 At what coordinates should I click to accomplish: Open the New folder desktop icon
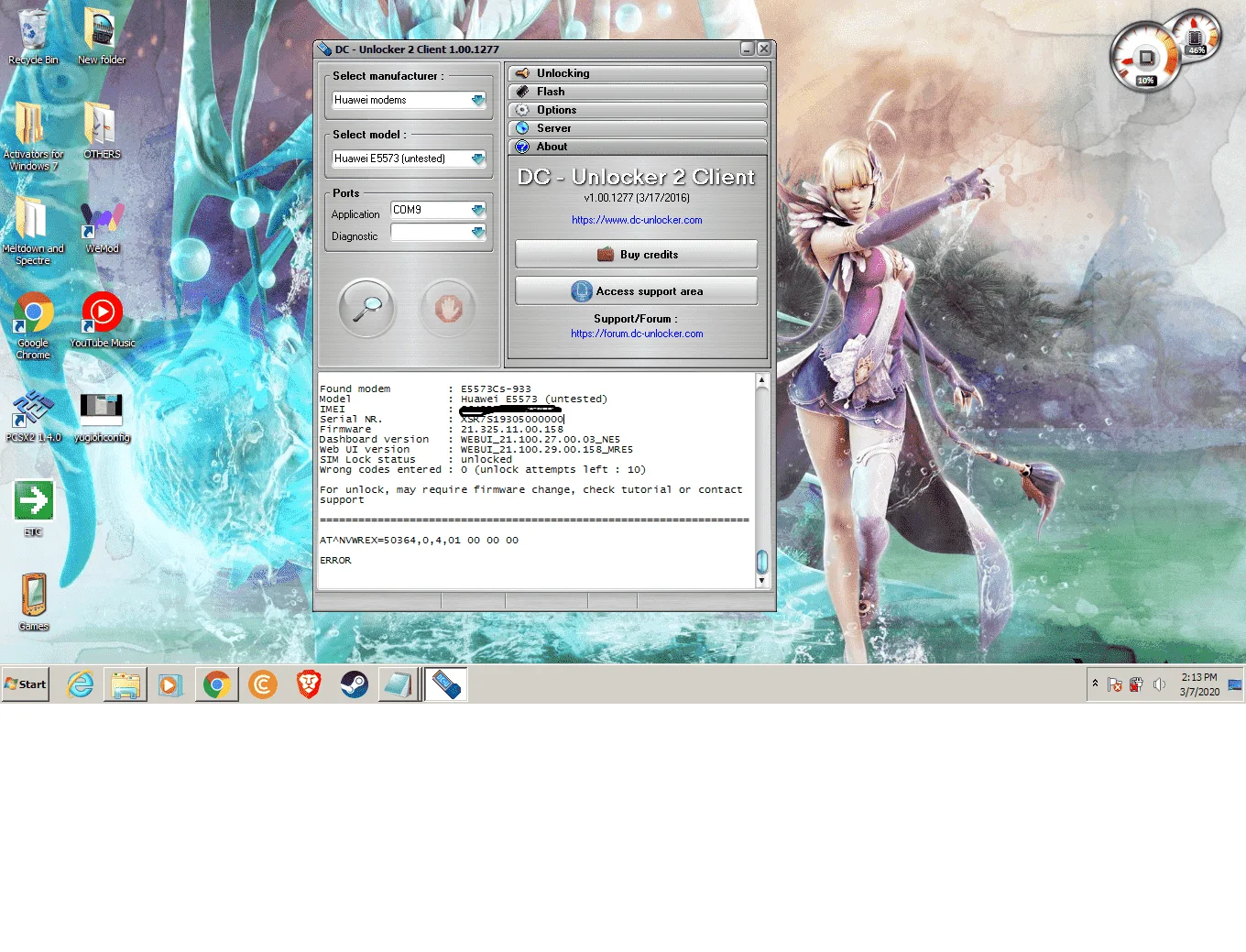tap(101, 38)
